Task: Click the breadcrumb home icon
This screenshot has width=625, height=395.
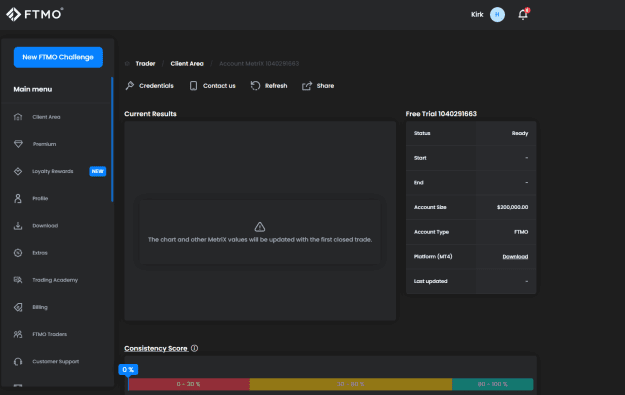Action: point(127,64)
